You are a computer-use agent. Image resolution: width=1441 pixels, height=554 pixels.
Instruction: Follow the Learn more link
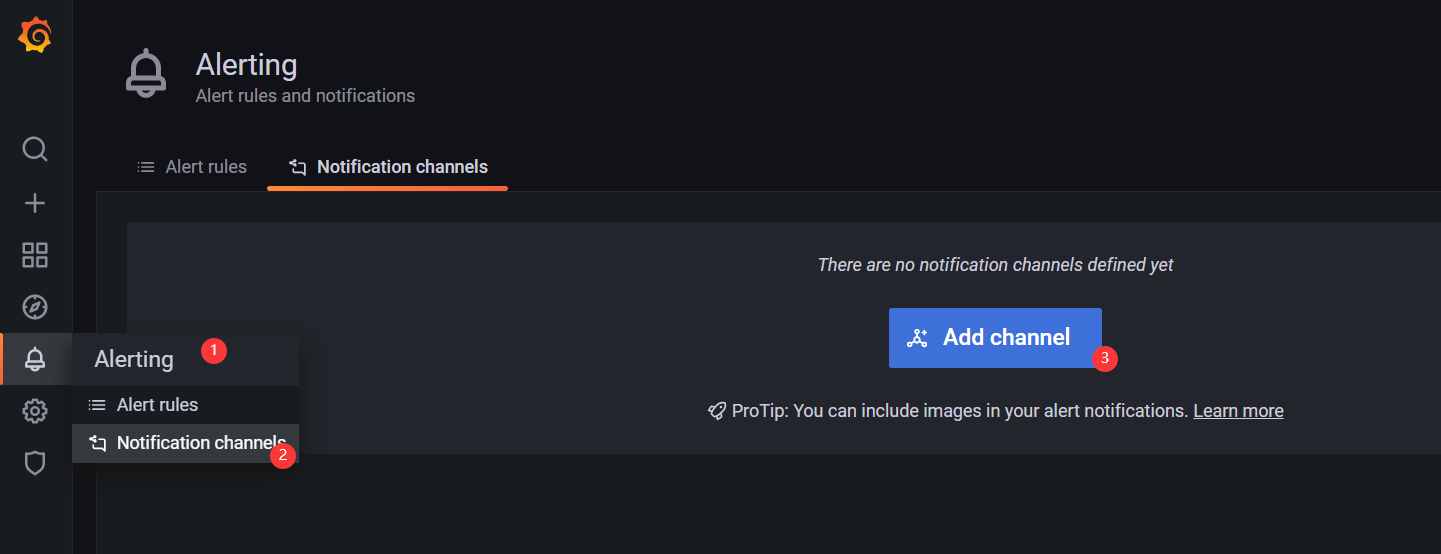[1238, 411]
